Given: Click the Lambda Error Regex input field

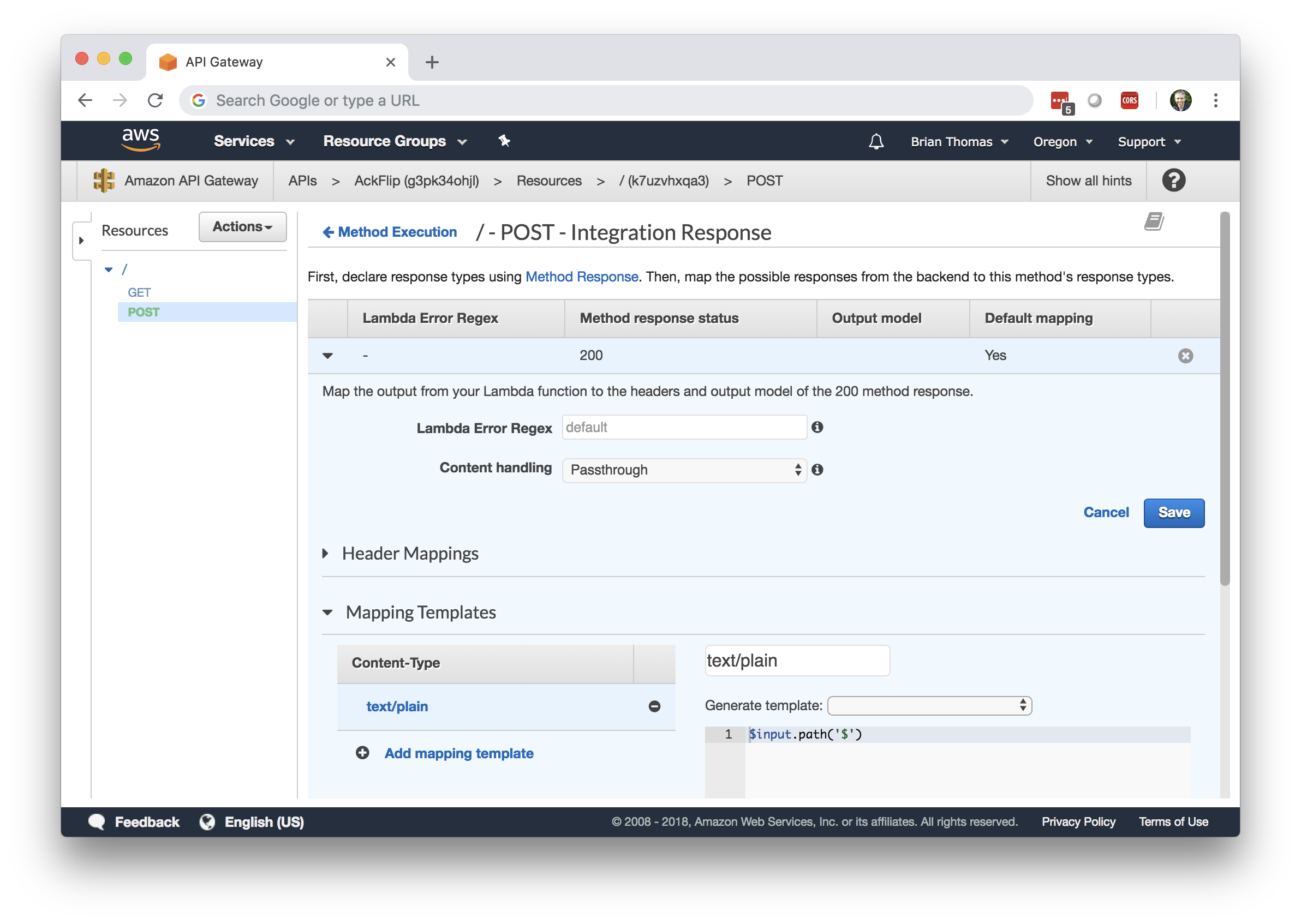Looking at the screenshot, I should [684, 427].
